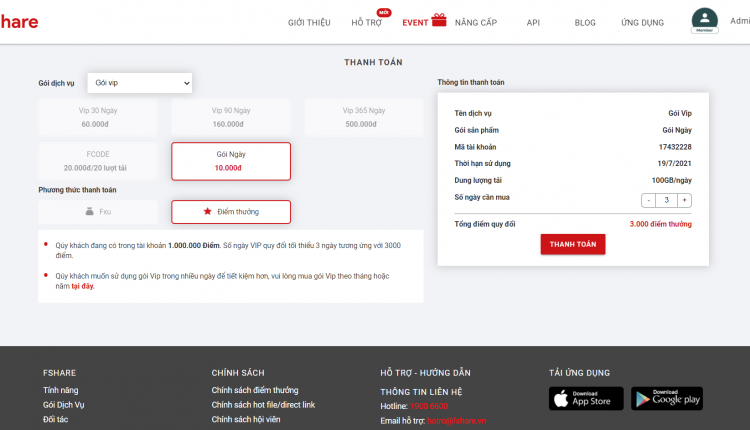Go to the NÂNG CẤP page
Screen dimensions: 750x430
pos(476,22)
